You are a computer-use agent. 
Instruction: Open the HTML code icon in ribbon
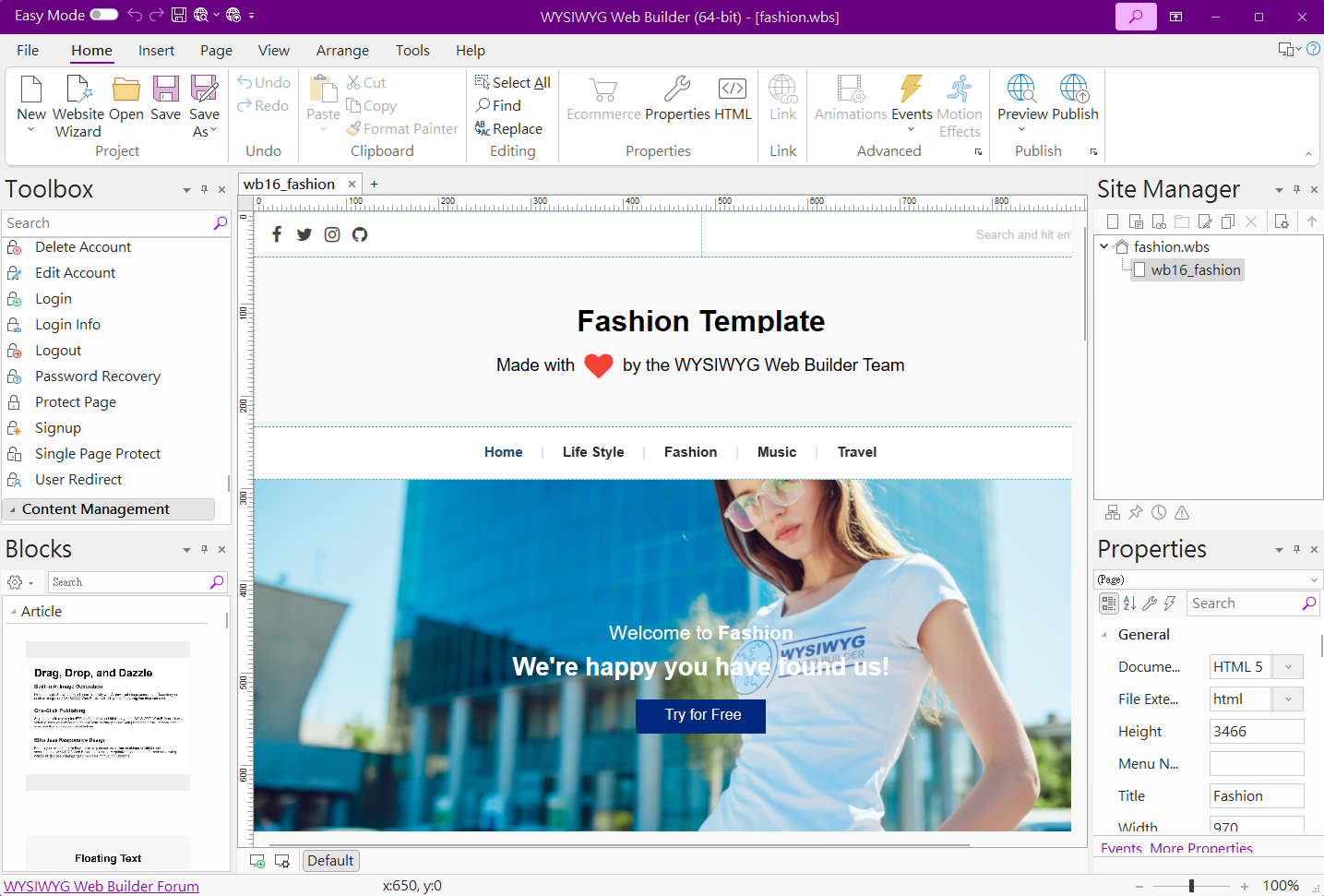coord(733,89)
